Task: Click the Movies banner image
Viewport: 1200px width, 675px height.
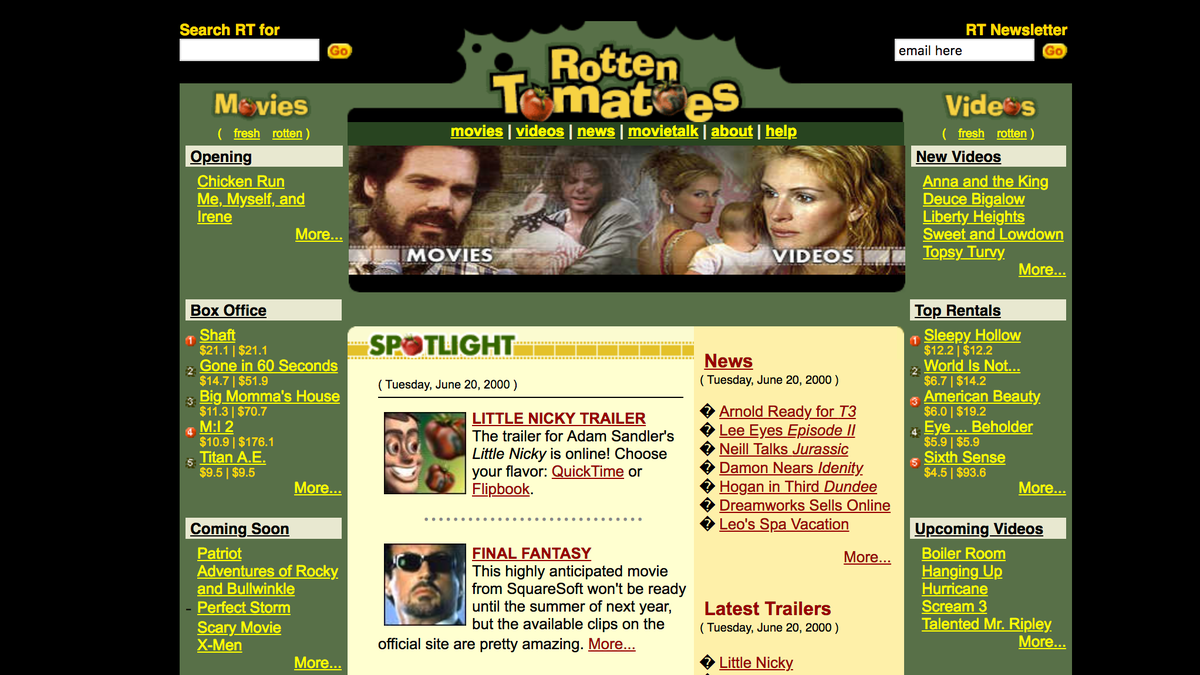Action: tap(487, 210)
